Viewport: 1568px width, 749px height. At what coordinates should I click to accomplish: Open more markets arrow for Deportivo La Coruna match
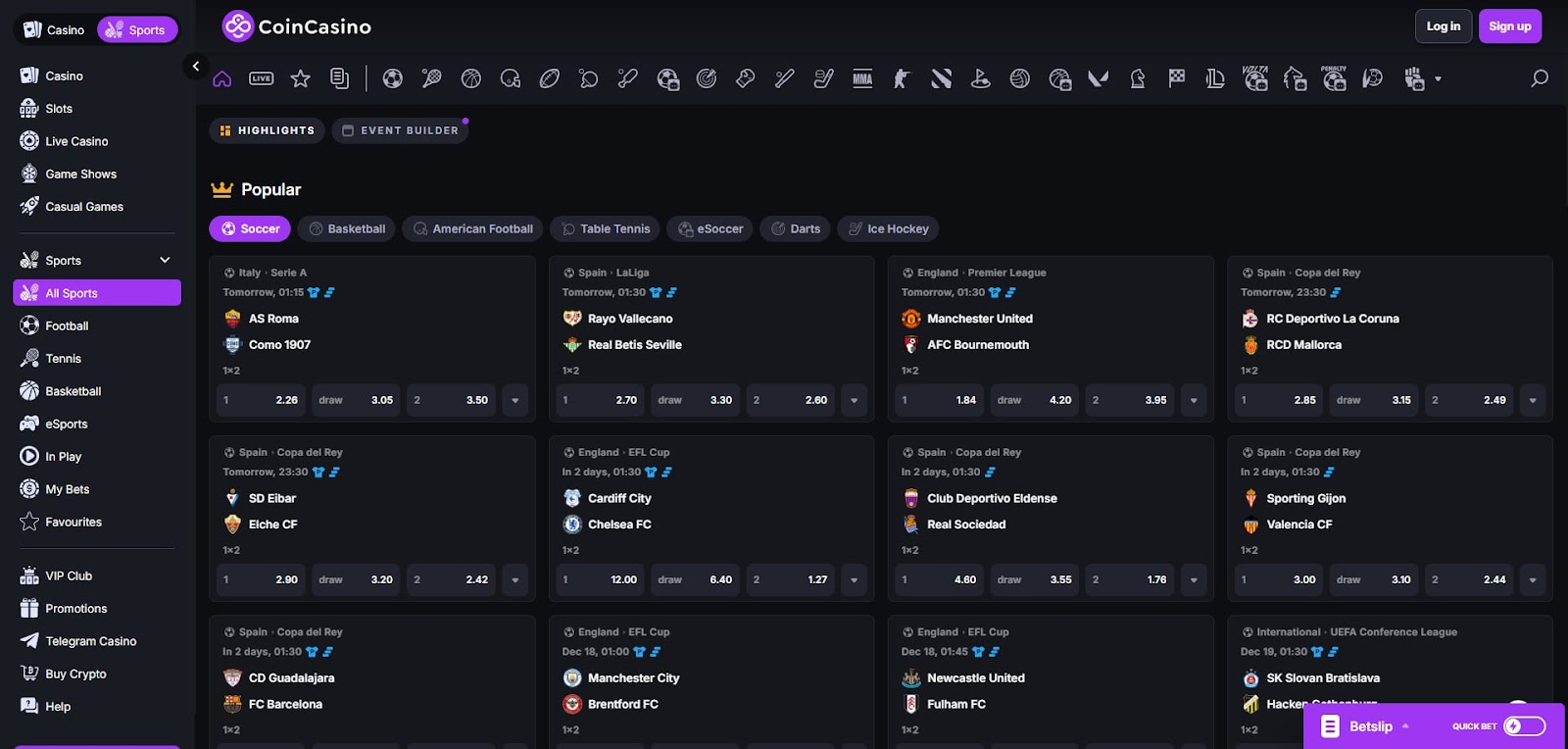(1533, 400)
